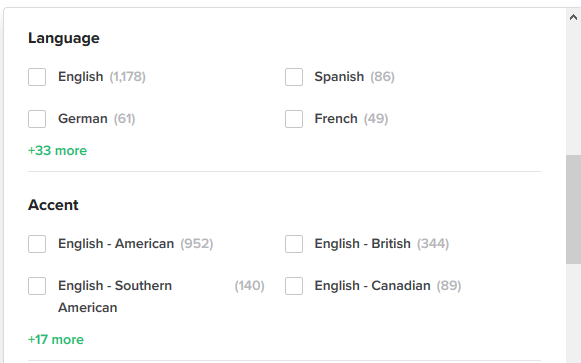
Task: Enable the Spanish language checkbox
Action: coord(294,77)
